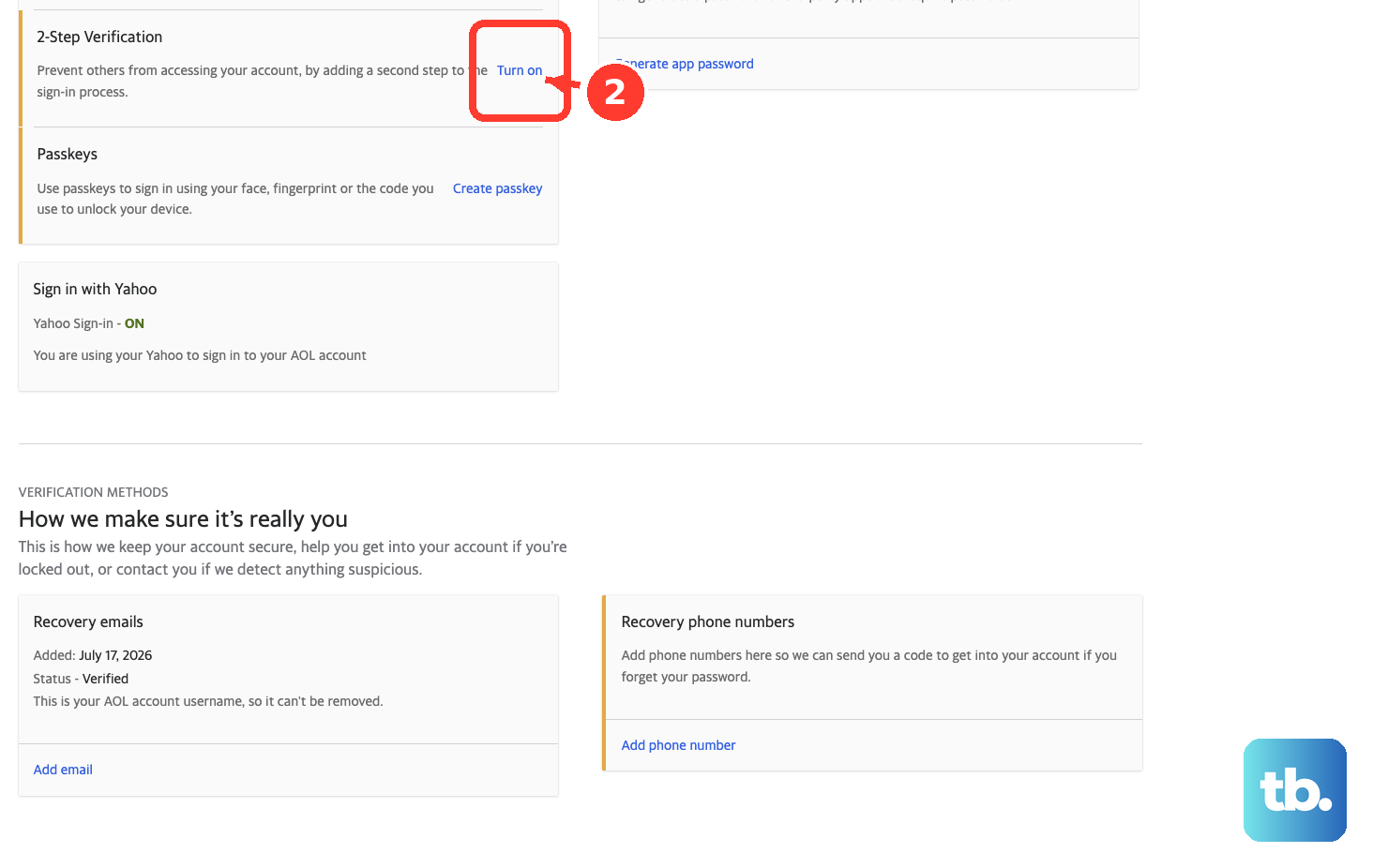The height and width of the screenshot is (868, 1373).
Task: Click the Sign in with Yahoo heading
Action: (x=95, y=289)
